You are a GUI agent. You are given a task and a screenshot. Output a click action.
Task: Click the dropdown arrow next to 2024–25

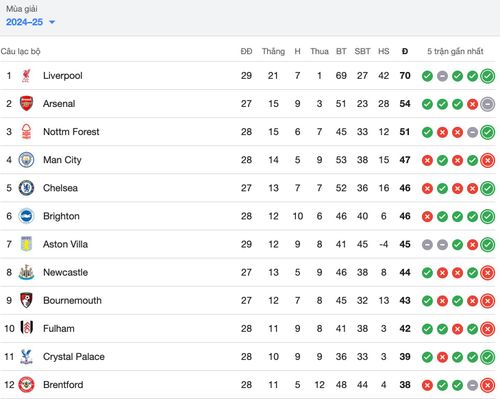coord(52,22)
